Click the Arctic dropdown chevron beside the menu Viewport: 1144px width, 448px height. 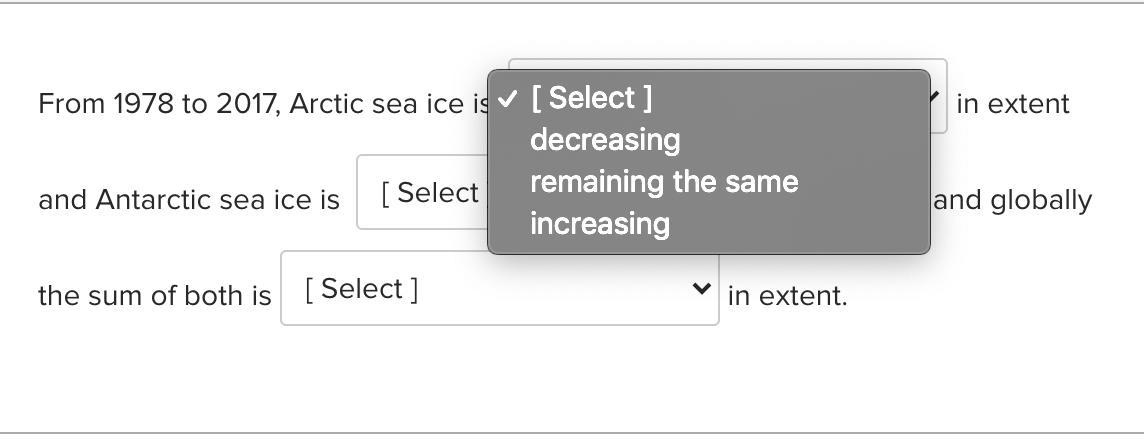coord(937,98)
